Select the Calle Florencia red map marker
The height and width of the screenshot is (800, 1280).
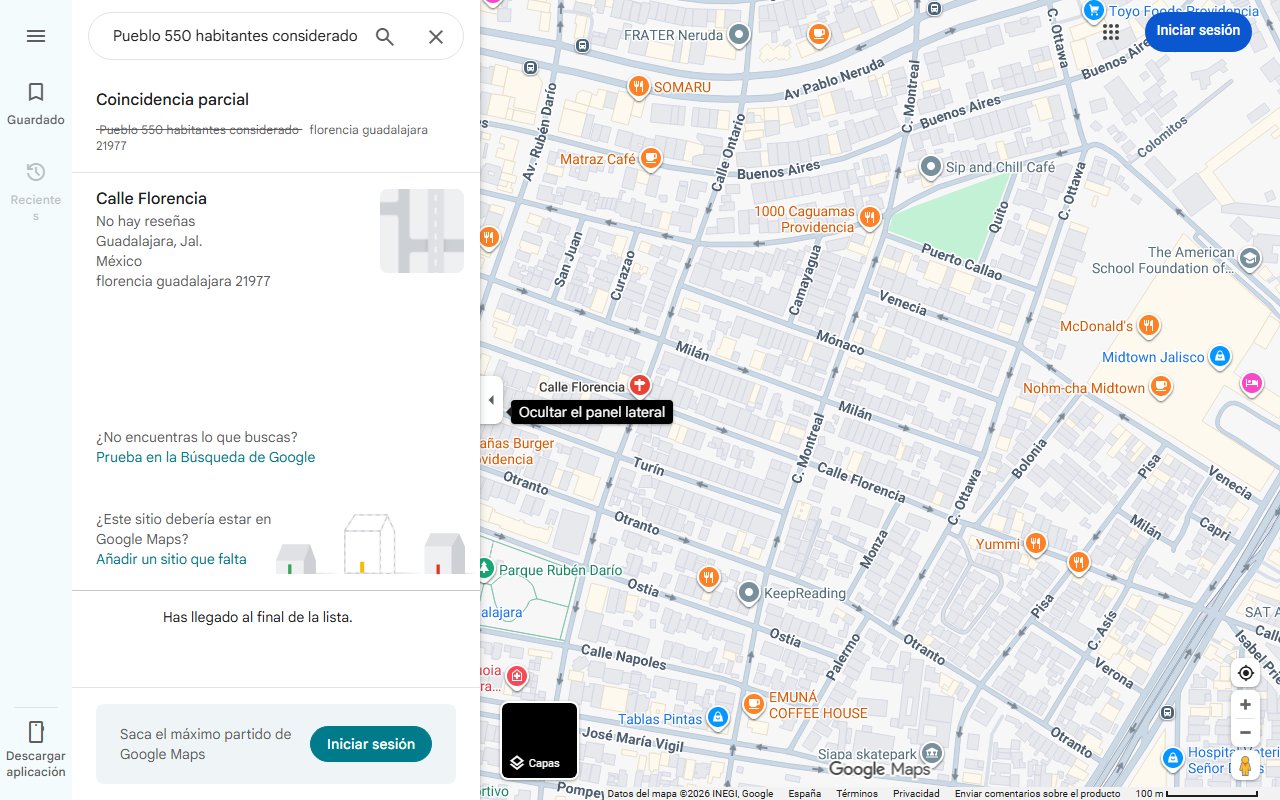coord(639,385)
